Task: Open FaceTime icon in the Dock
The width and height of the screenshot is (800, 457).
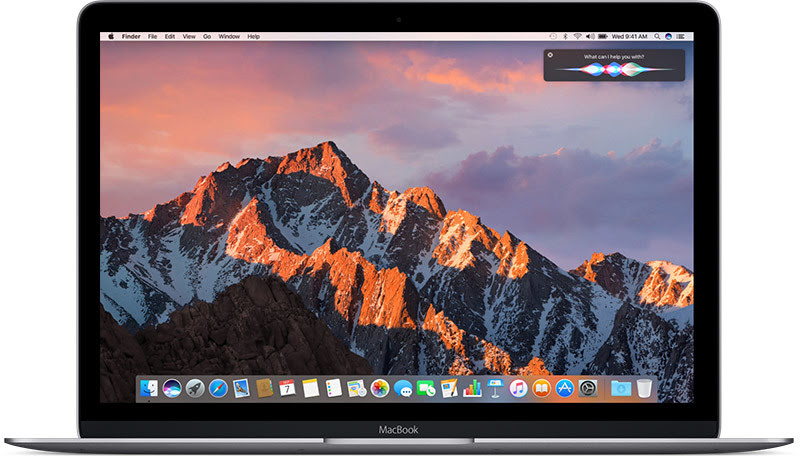Action: click(426, 389)
